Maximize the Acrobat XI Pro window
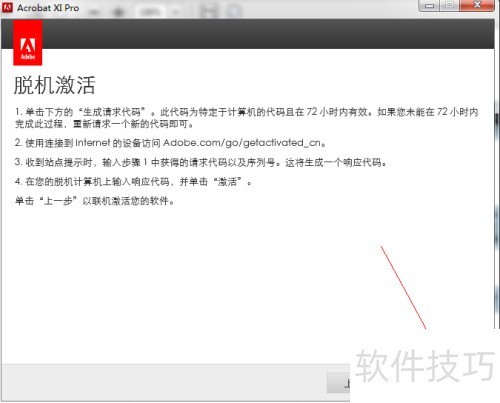 [x=450, y=6]
